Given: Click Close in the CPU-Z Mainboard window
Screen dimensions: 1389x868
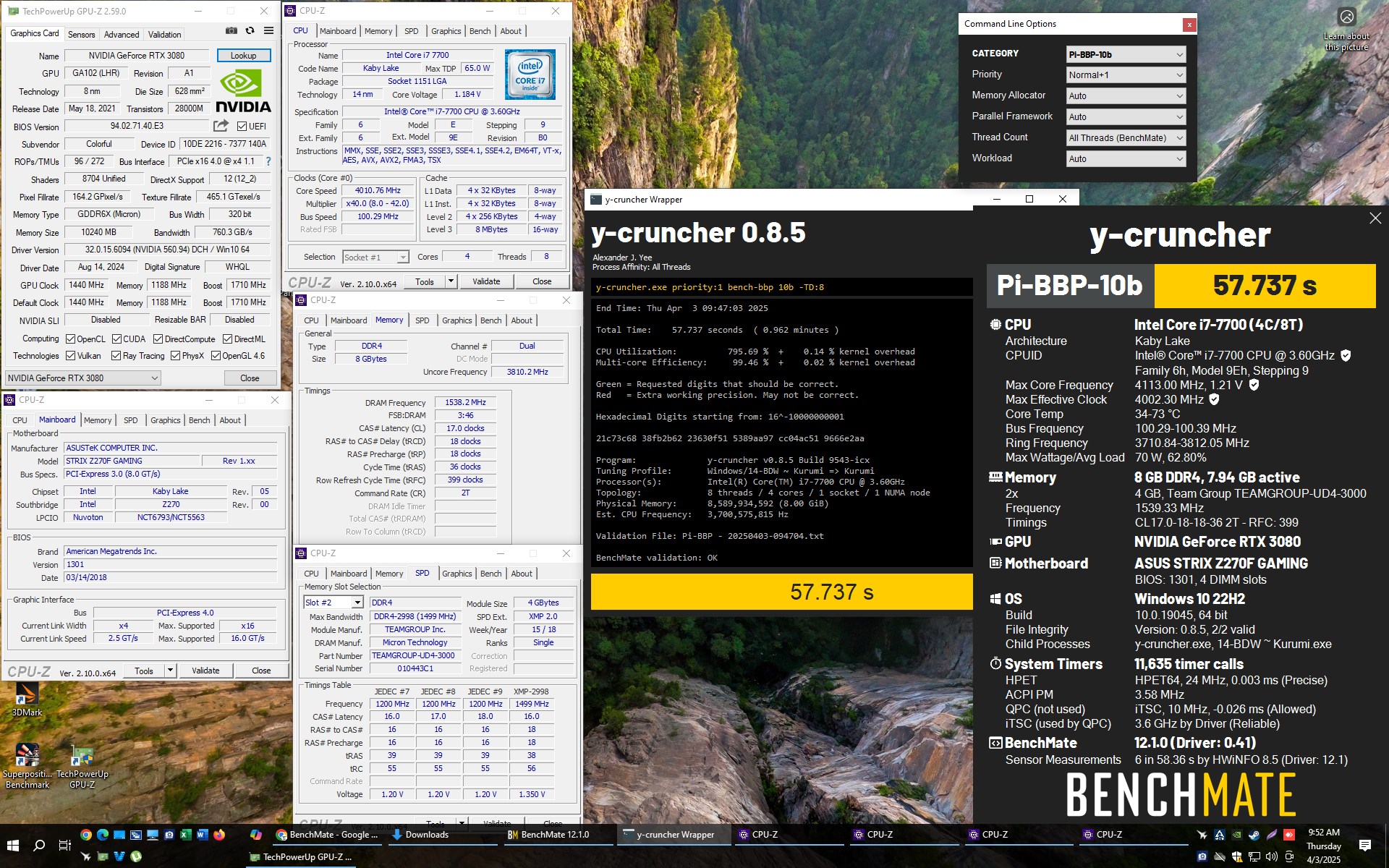Looking at the screenshot, I should (261, 671).
